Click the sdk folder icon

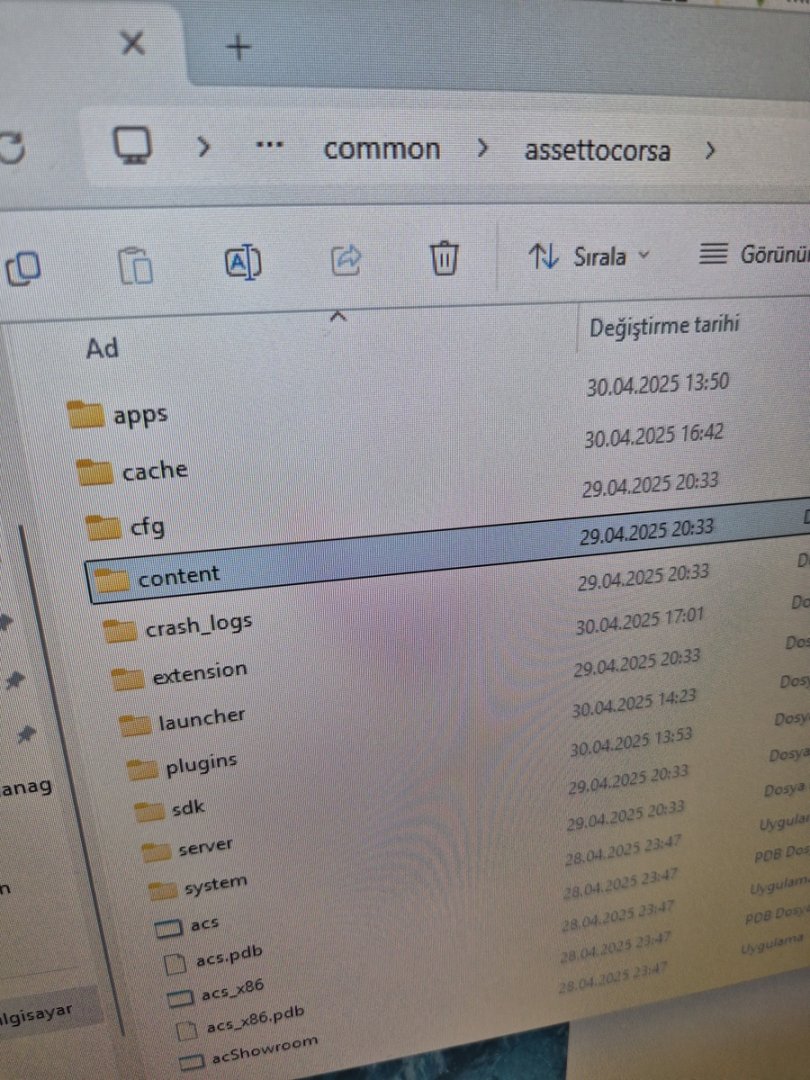click(x=149, y=811)
